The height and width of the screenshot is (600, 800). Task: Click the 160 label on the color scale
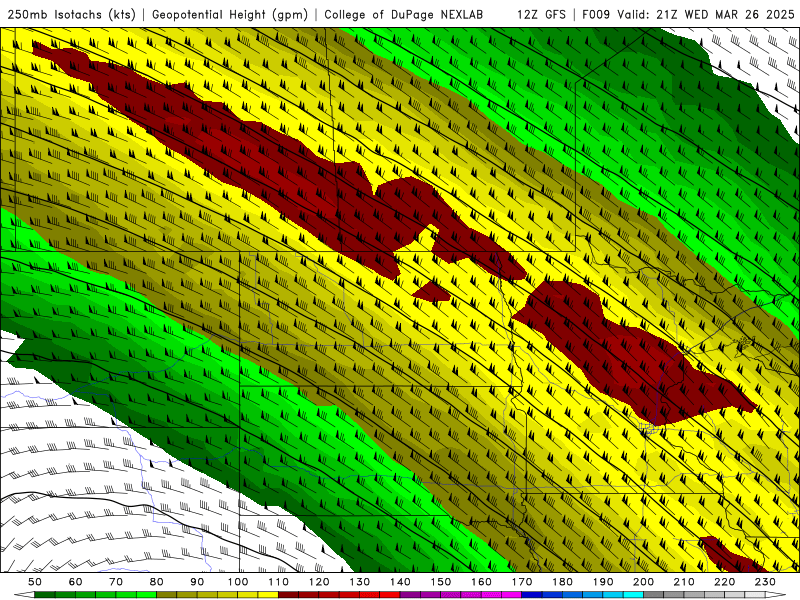[x=481, y=582]
